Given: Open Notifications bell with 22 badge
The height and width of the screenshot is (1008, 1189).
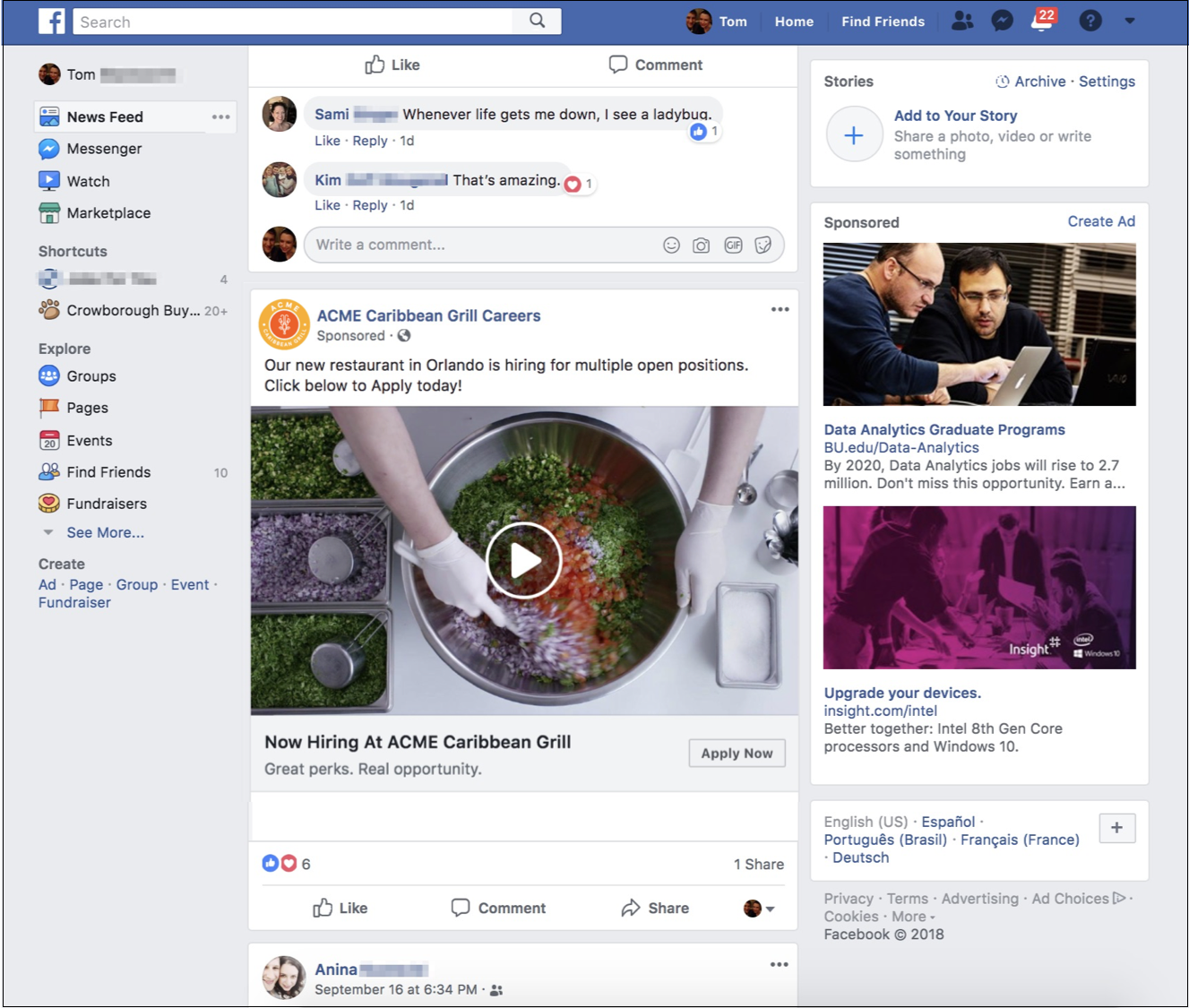Looking at the screenshot, I should pyautogui.click(x=1043, y=20).
